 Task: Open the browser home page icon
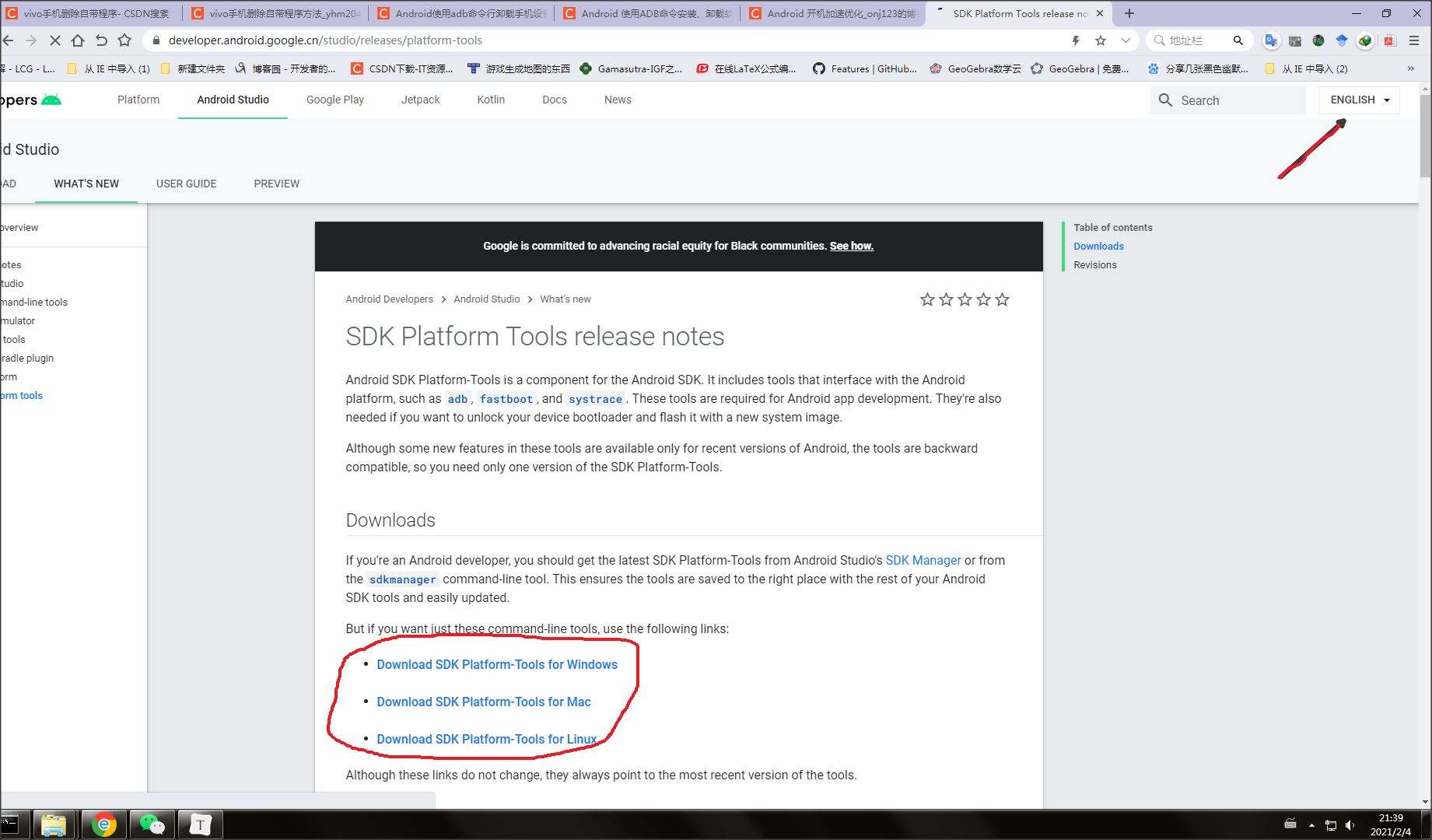pos(78,40)
